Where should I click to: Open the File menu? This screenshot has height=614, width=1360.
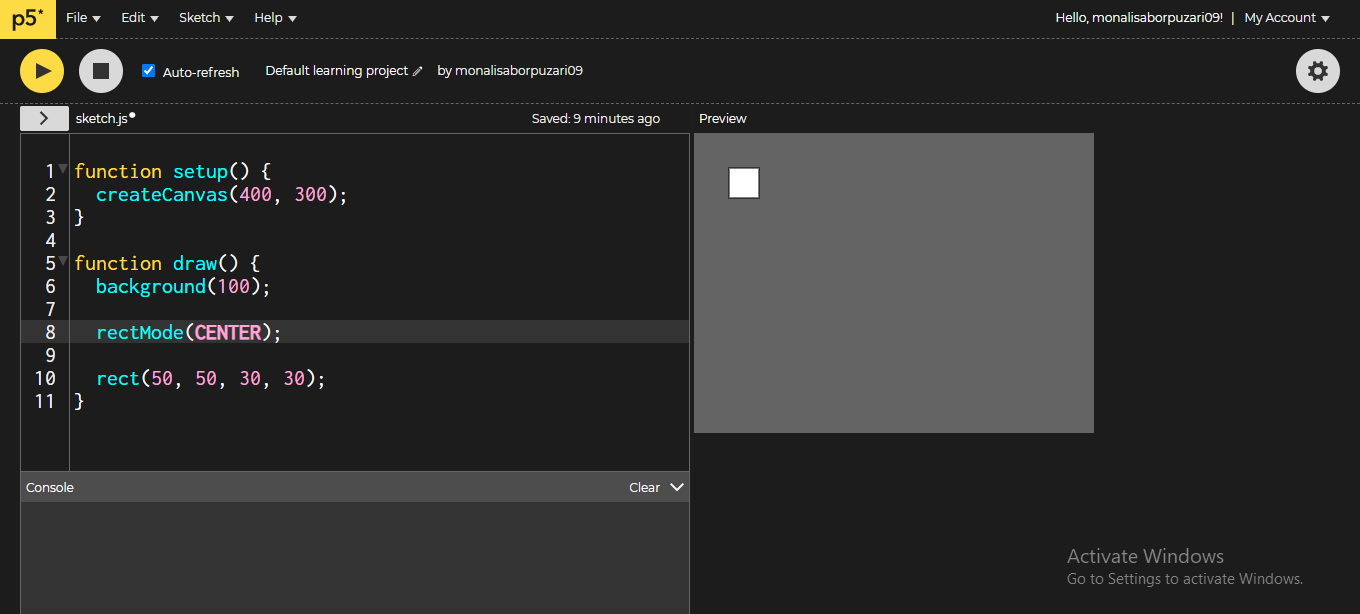tap(83, 18)
